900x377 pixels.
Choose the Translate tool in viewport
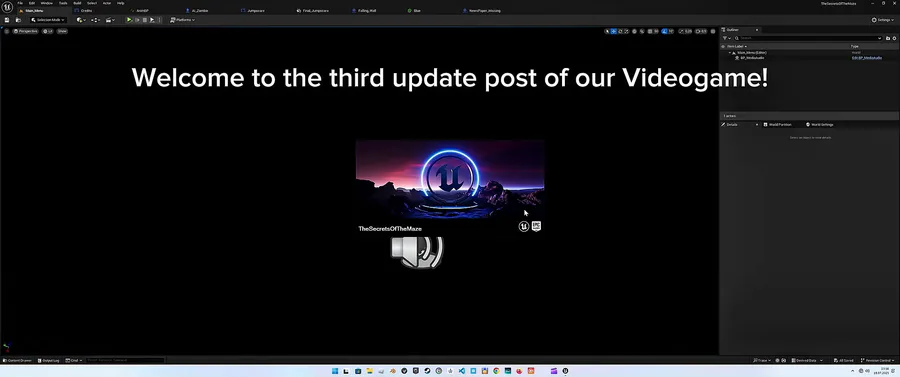click(614, 32)
